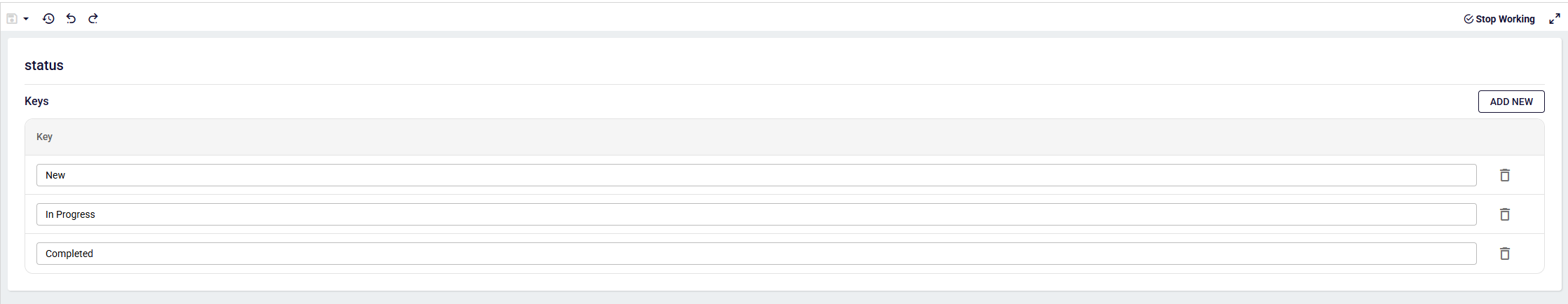Click into the "In Progress" key field
The image size is (1568, 304).
click(x=756, y=214)
